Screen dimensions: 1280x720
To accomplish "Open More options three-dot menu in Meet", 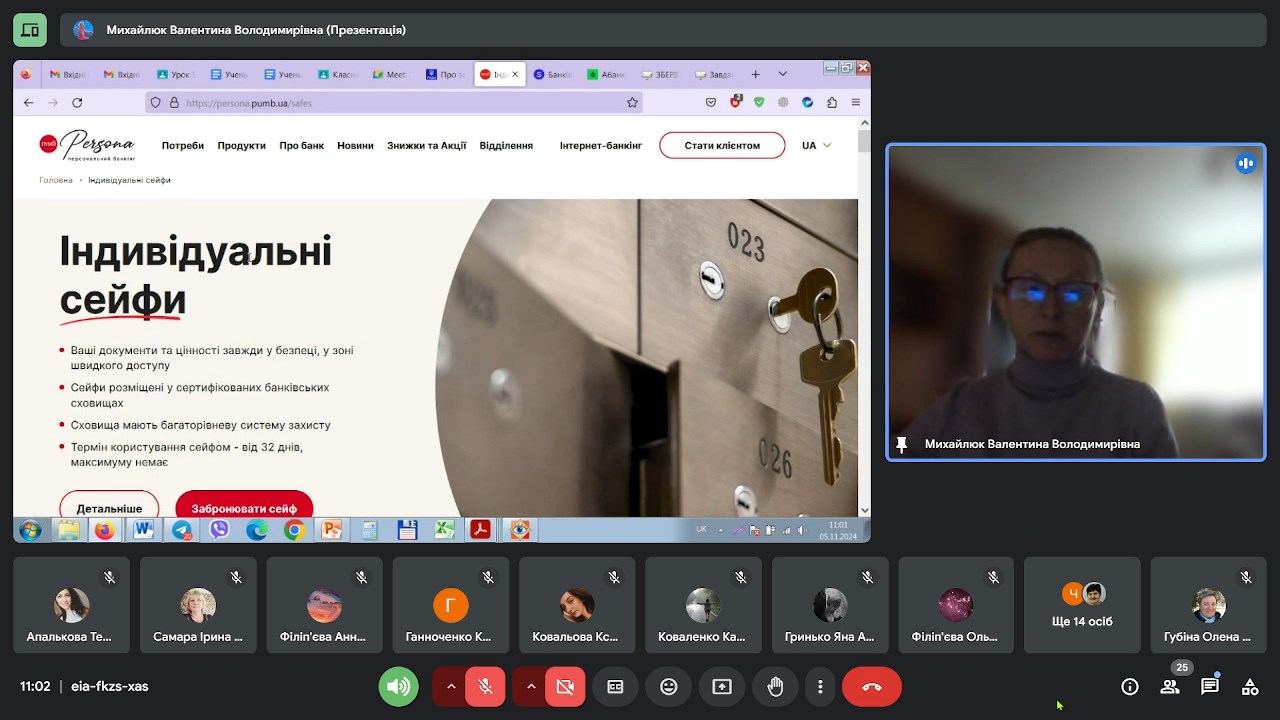I will [x=820, y=687].
